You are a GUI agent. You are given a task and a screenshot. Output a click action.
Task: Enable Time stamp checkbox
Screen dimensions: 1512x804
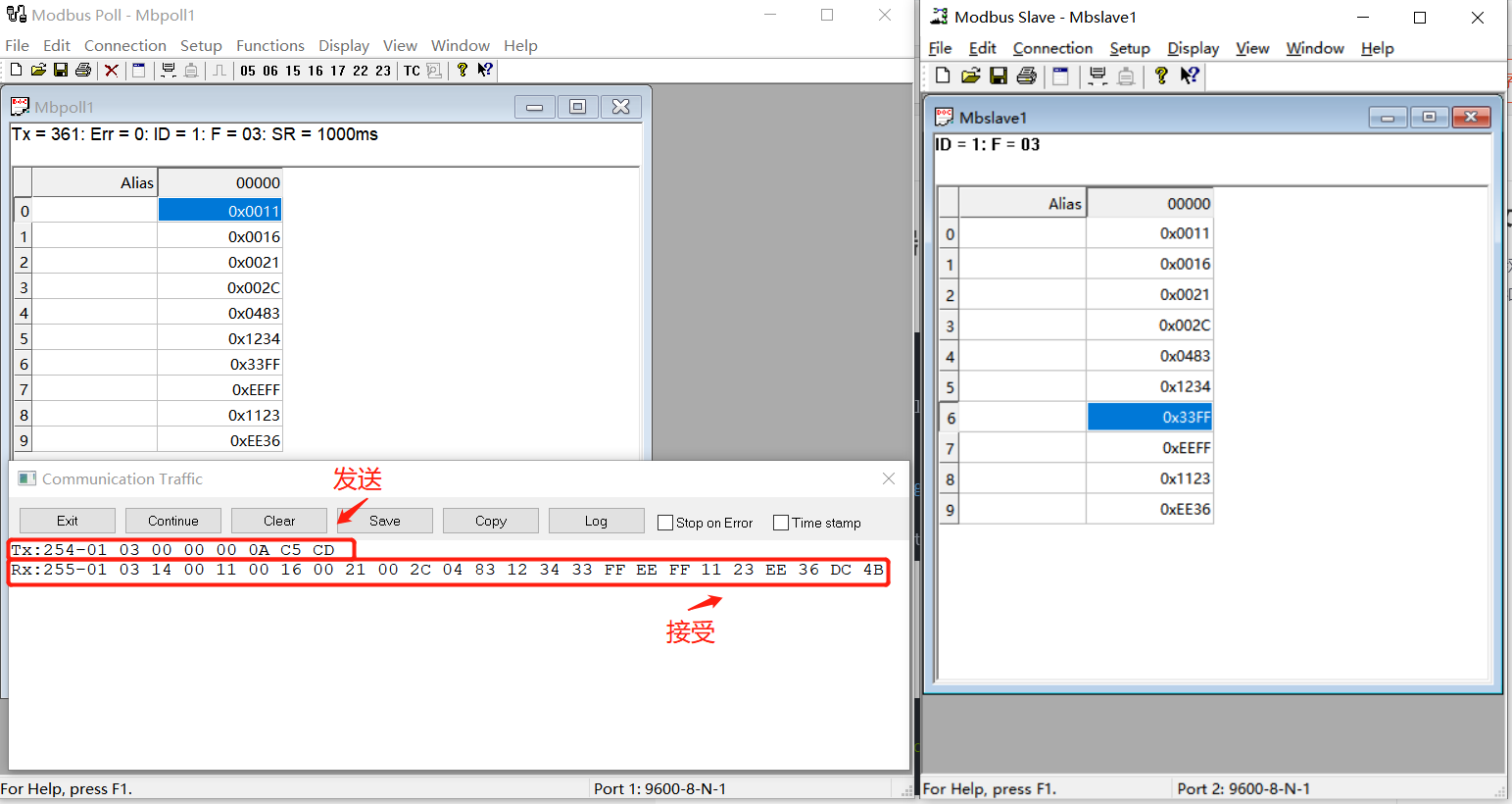[781, 523]
